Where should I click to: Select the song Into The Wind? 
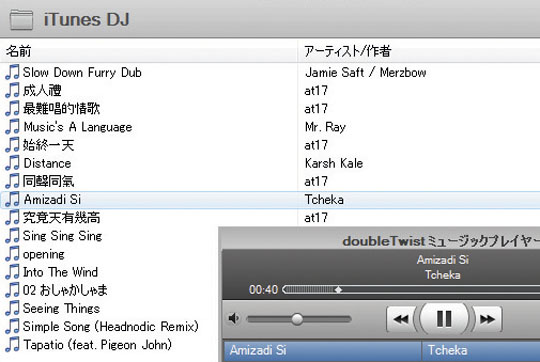[60, 272]
